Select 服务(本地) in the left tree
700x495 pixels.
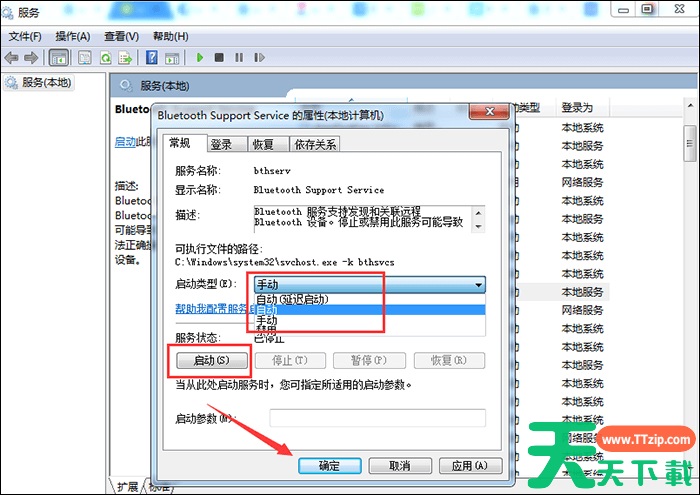47,82
